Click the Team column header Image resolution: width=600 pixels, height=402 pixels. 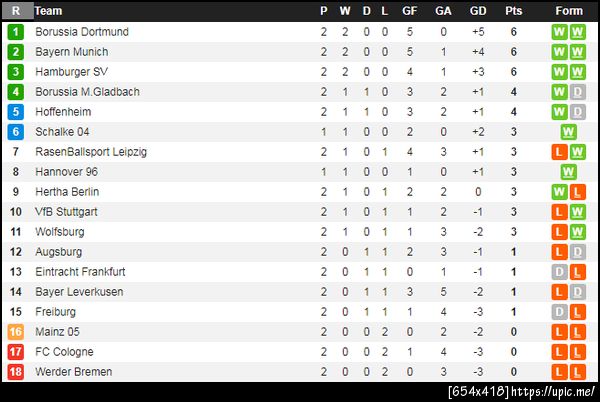click(48, 11)
